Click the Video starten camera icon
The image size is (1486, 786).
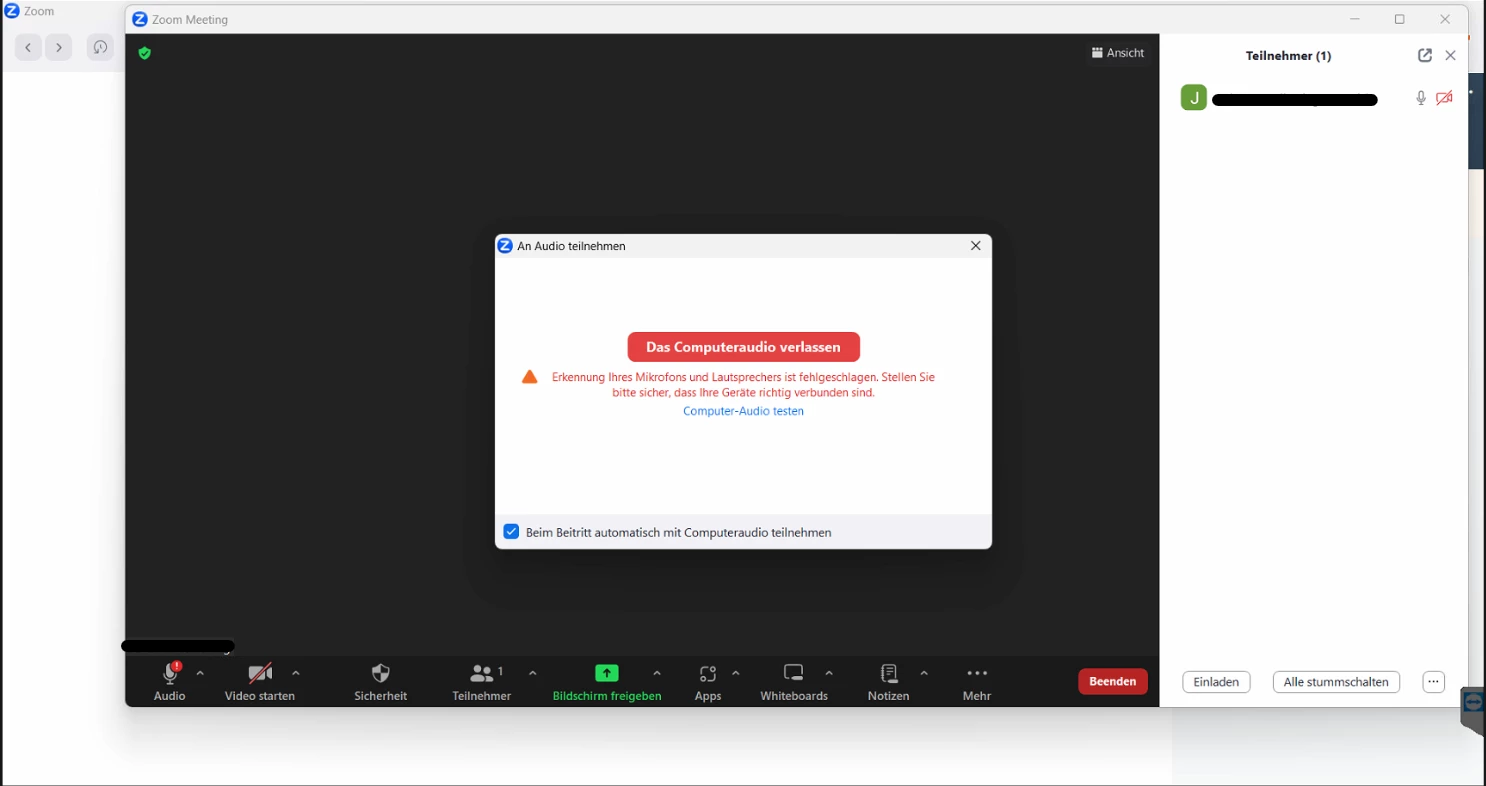pyautogui.click(x=260, y=673)
